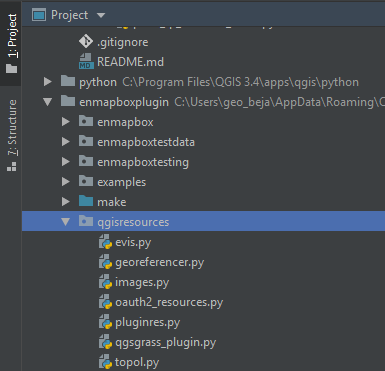Viewport: 385px width, 371px height.
Task: Select the .gitignore file name
Action: [x=123, y=42]
